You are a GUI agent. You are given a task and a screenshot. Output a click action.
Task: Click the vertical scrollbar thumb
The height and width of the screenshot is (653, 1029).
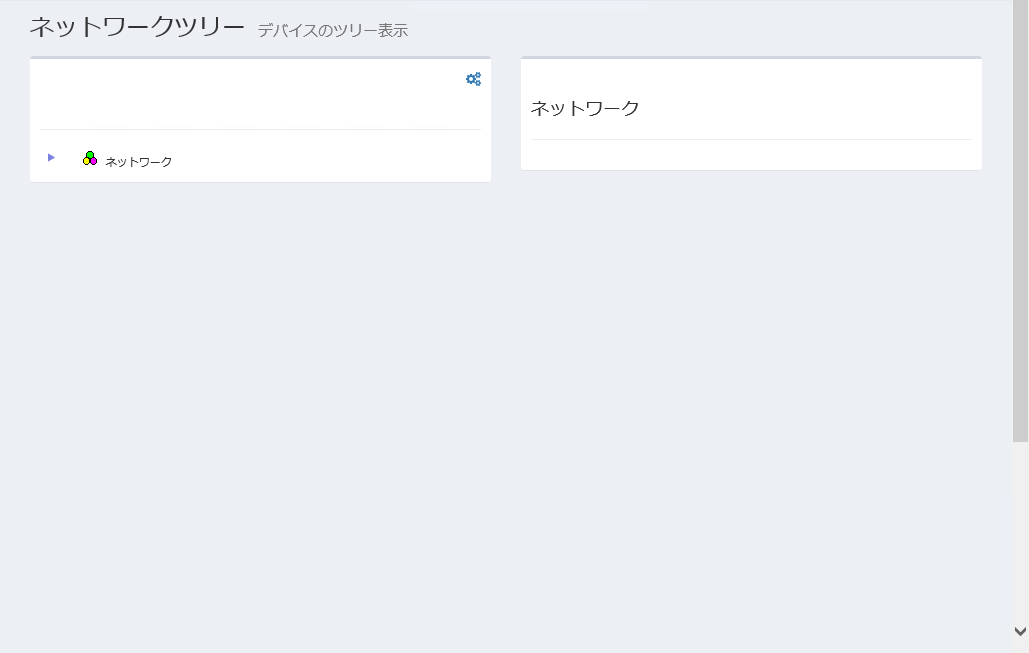pos(1020,220)
